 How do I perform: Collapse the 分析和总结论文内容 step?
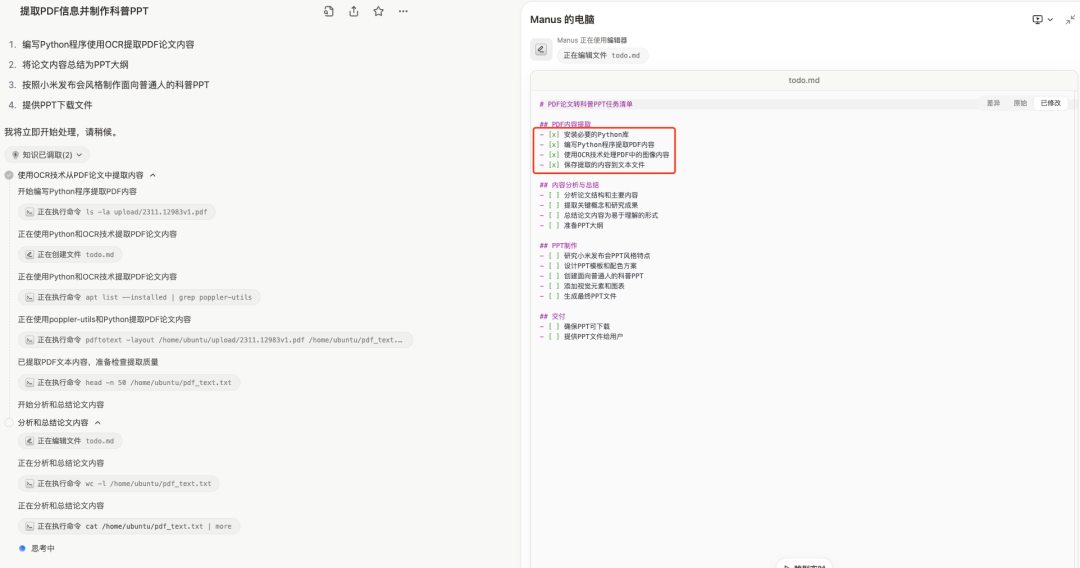(x=98, y=423)
